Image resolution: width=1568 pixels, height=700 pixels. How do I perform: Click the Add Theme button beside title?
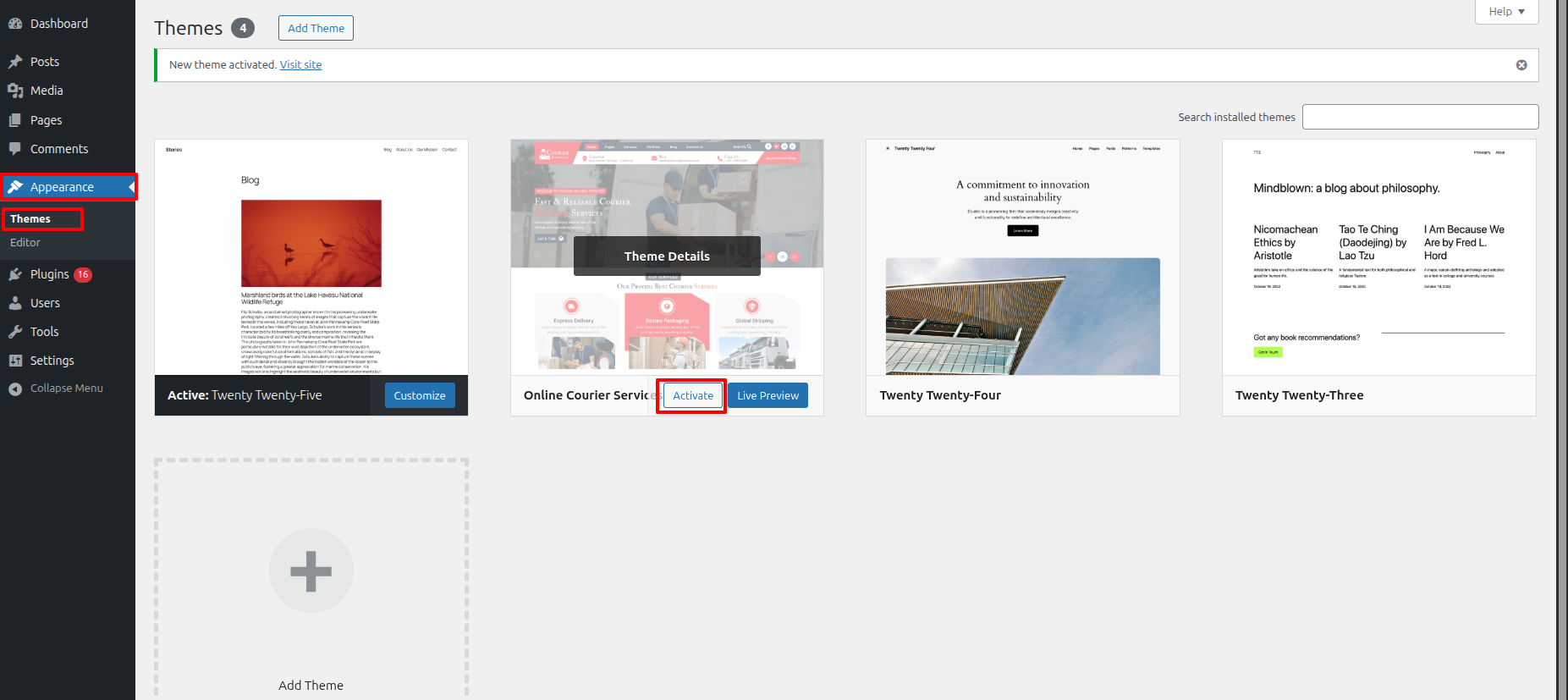click(316, 28)
